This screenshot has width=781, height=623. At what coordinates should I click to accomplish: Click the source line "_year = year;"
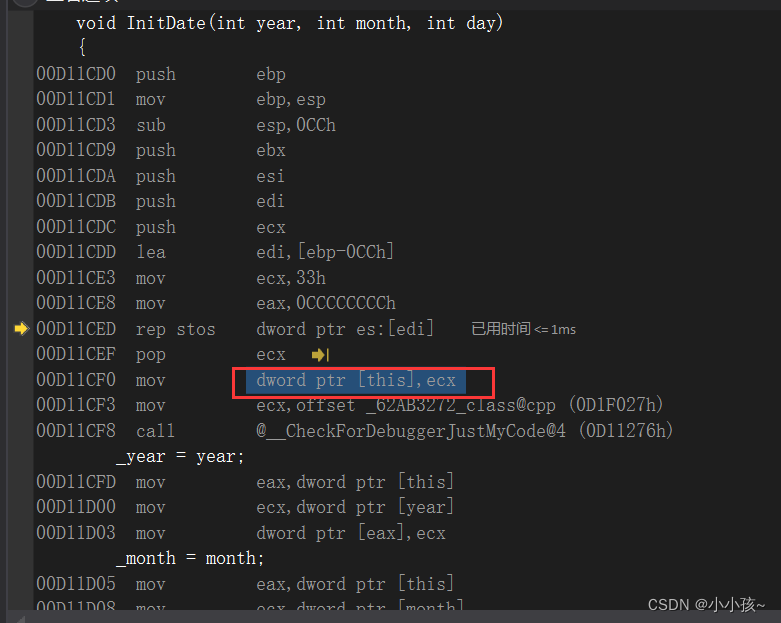[180, 457]
